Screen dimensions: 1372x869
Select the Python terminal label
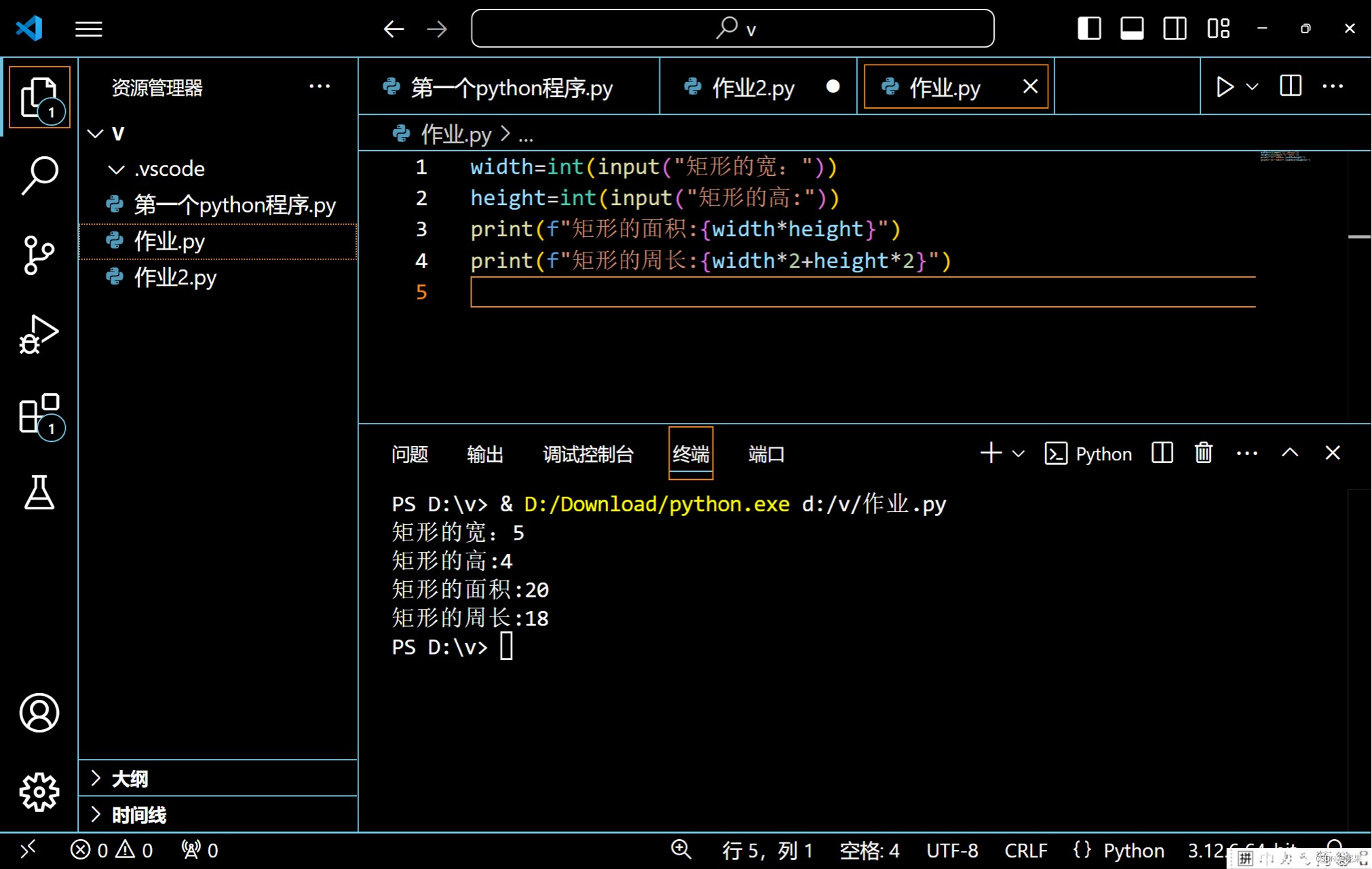pyautogui.click(x=1088, y=454)
